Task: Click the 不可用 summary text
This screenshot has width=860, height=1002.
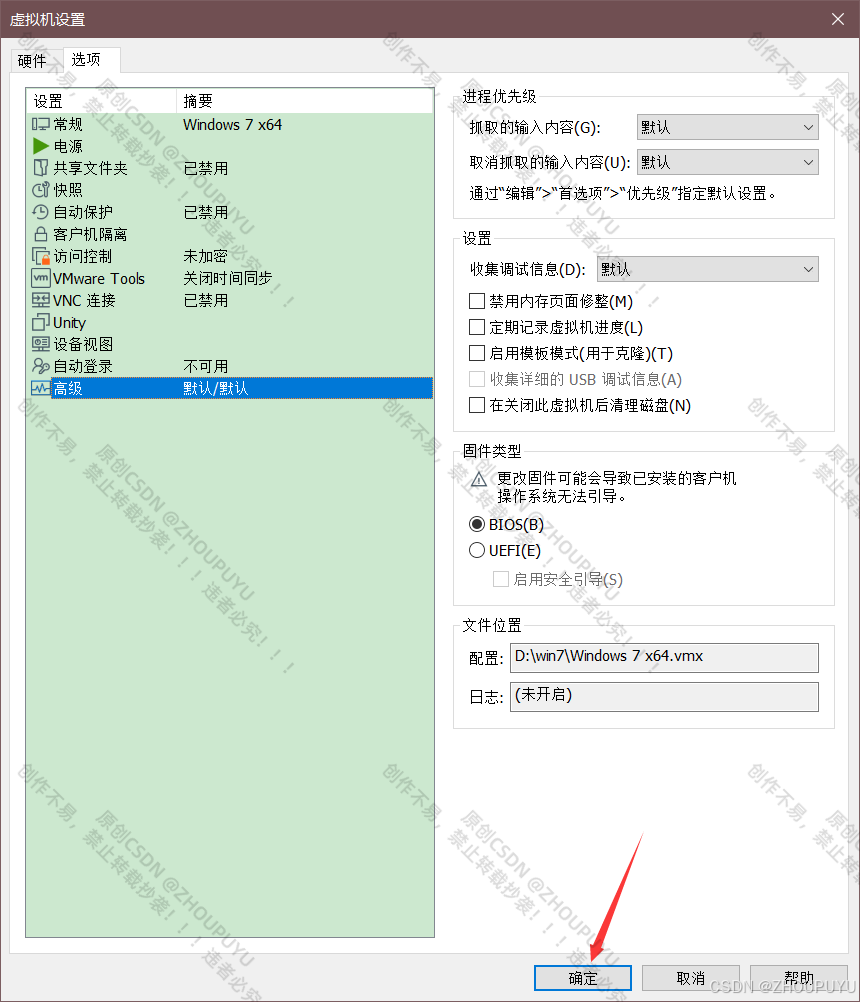Action: point(205,366)
